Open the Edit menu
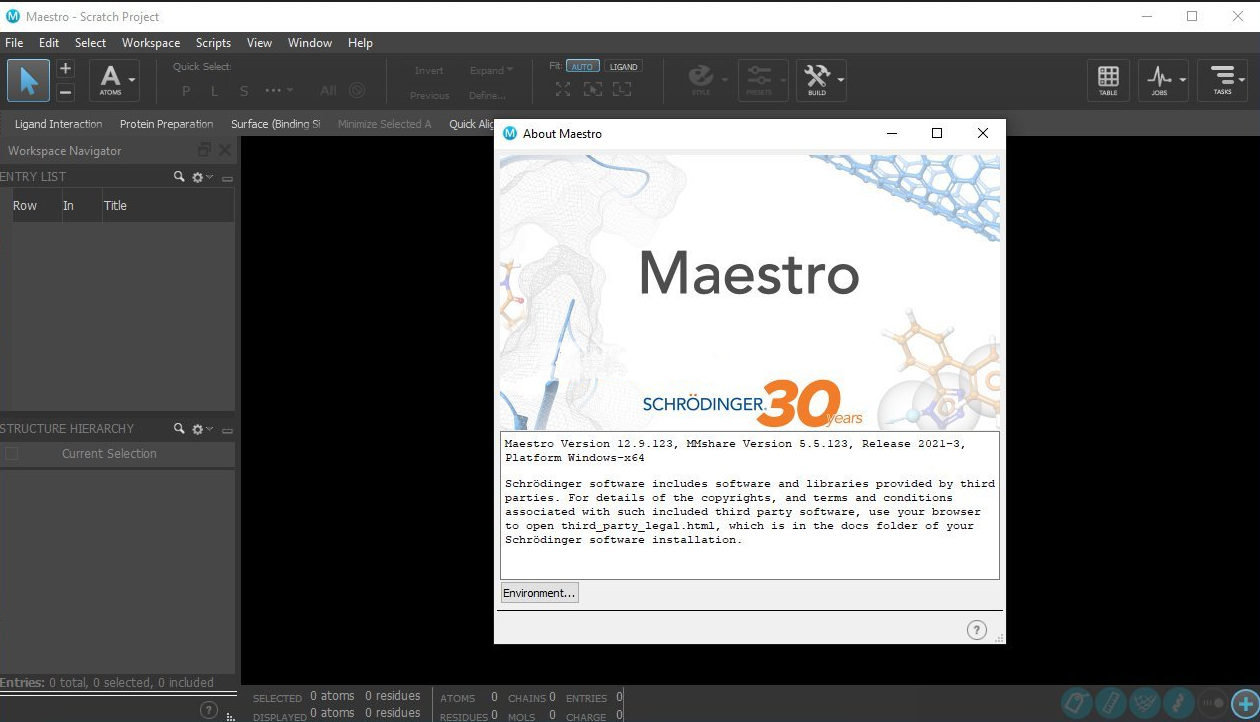 pos(49,43)
